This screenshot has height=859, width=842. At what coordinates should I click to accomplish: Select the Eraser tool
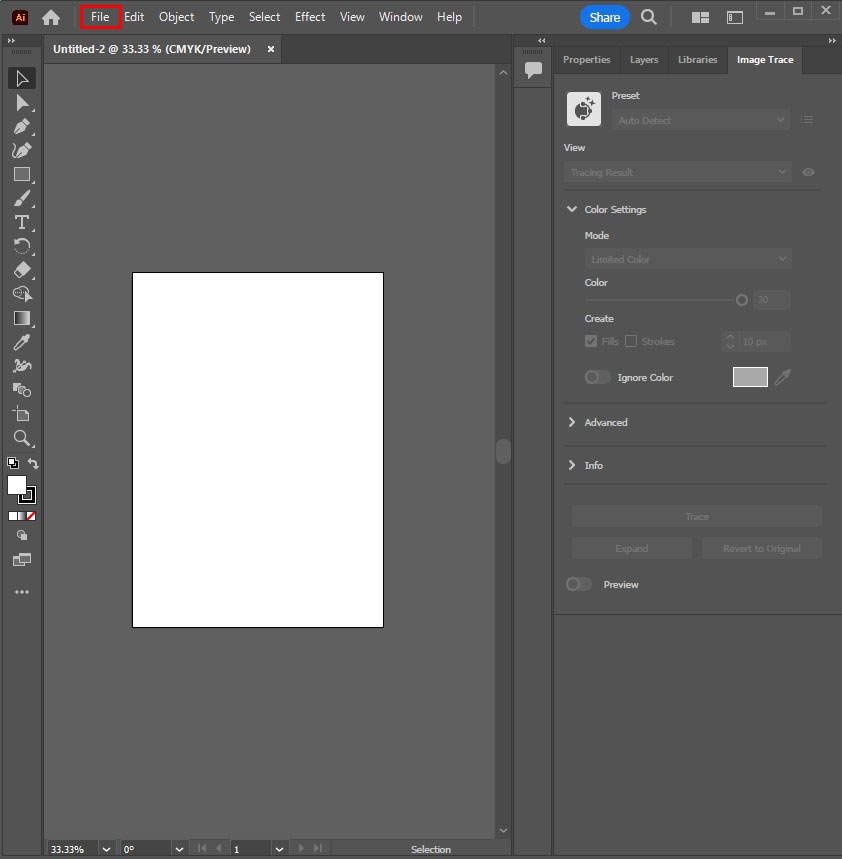(x=21, y=270)
